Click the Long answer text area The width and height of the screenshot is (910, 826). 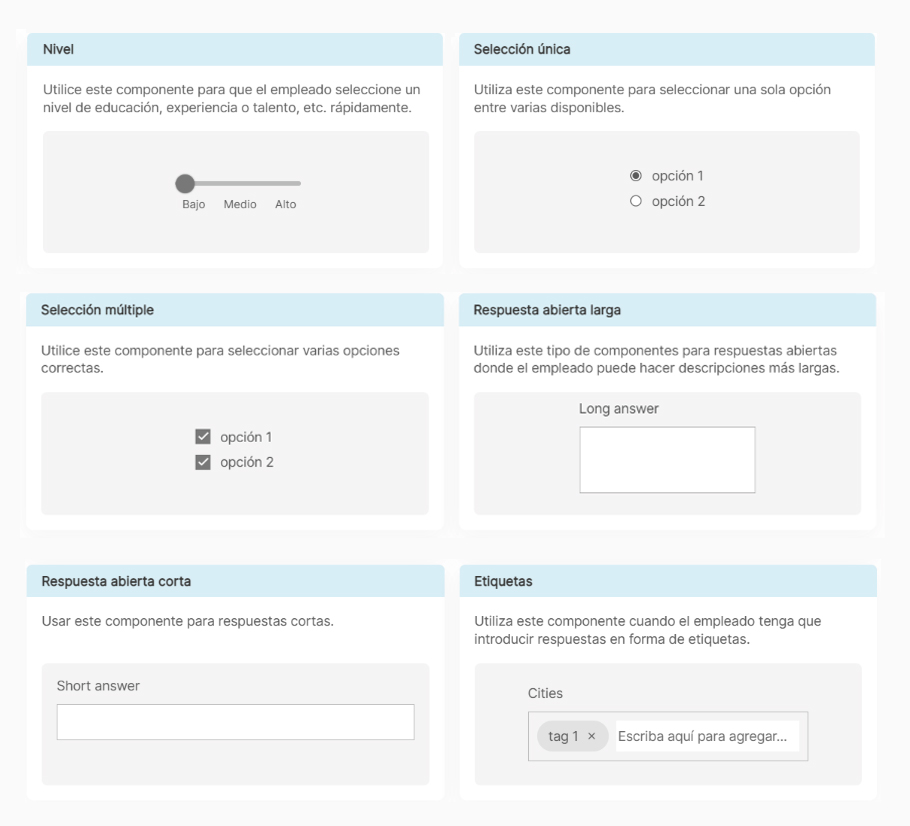coord(667,460)
